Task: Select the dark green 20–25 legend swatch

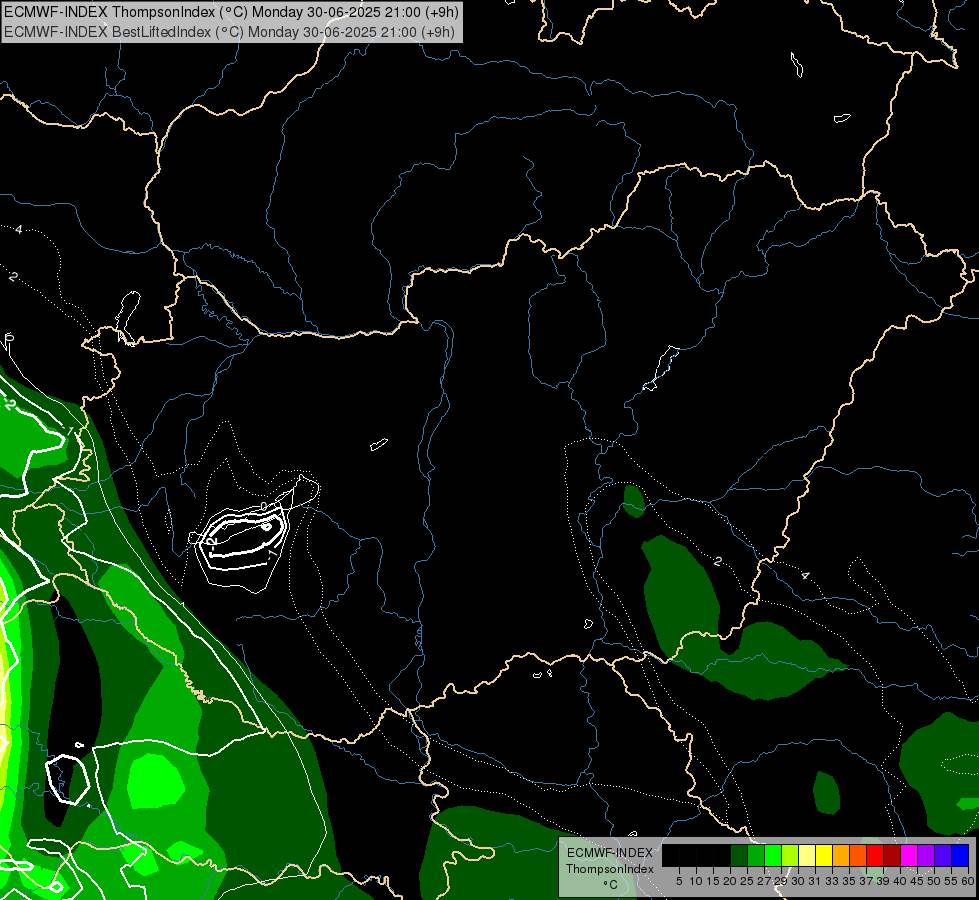Action: (x=739, y=855)
